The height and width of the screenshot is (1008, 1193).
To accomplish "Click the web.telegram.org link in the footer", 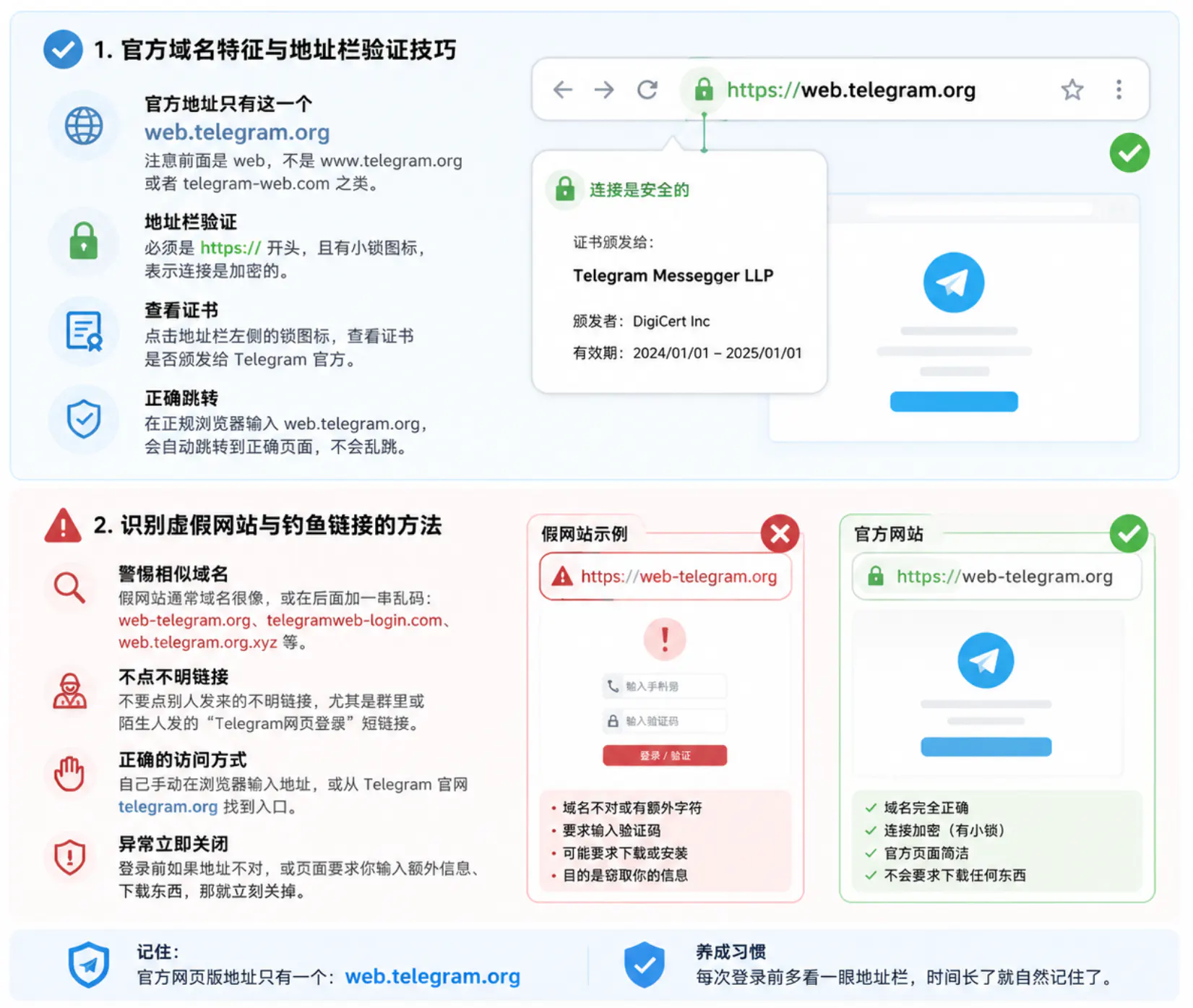I will pyautogui.click(x=432, y=976).
